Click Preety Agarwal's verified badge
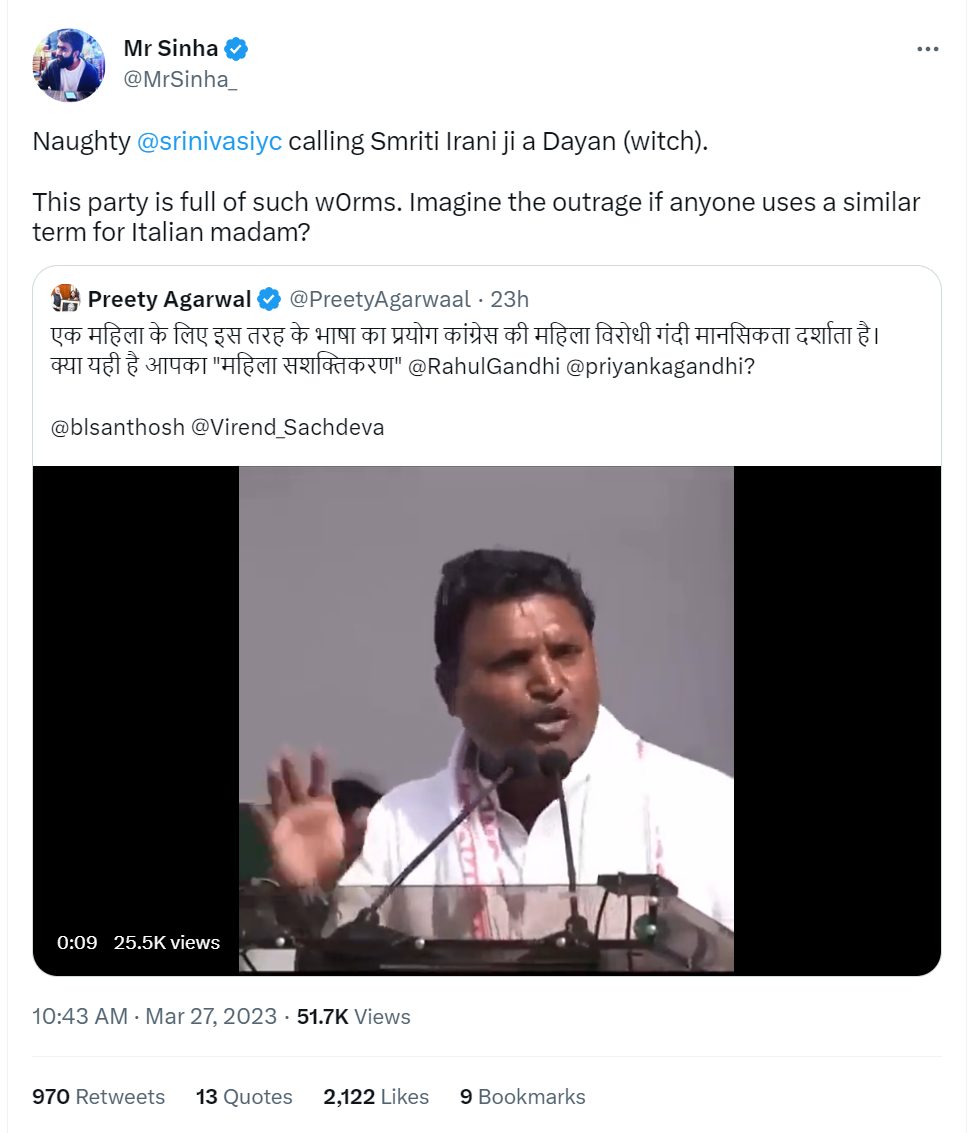 click(x=269, y=299)
